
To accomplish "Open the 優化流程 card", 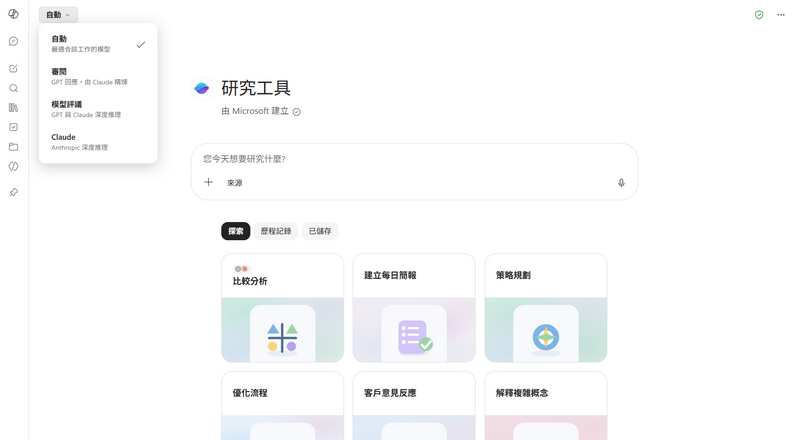I will pyautogui.click(x=283, y=406).
